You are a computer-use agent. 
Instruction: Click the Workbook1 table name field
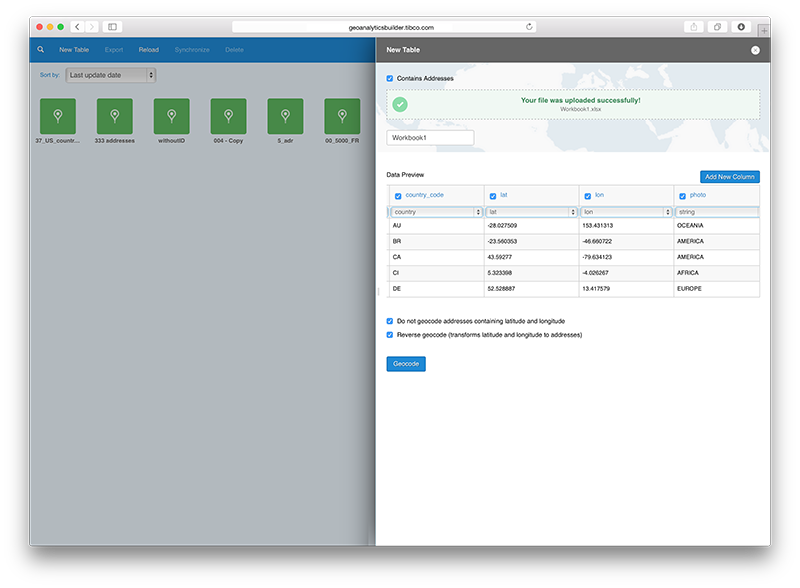tap(430, 137)
